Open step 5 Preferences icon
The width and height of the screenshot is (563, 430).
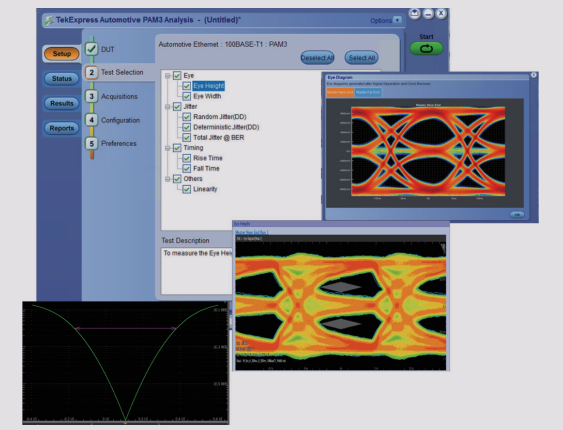(x=92, y=144)
